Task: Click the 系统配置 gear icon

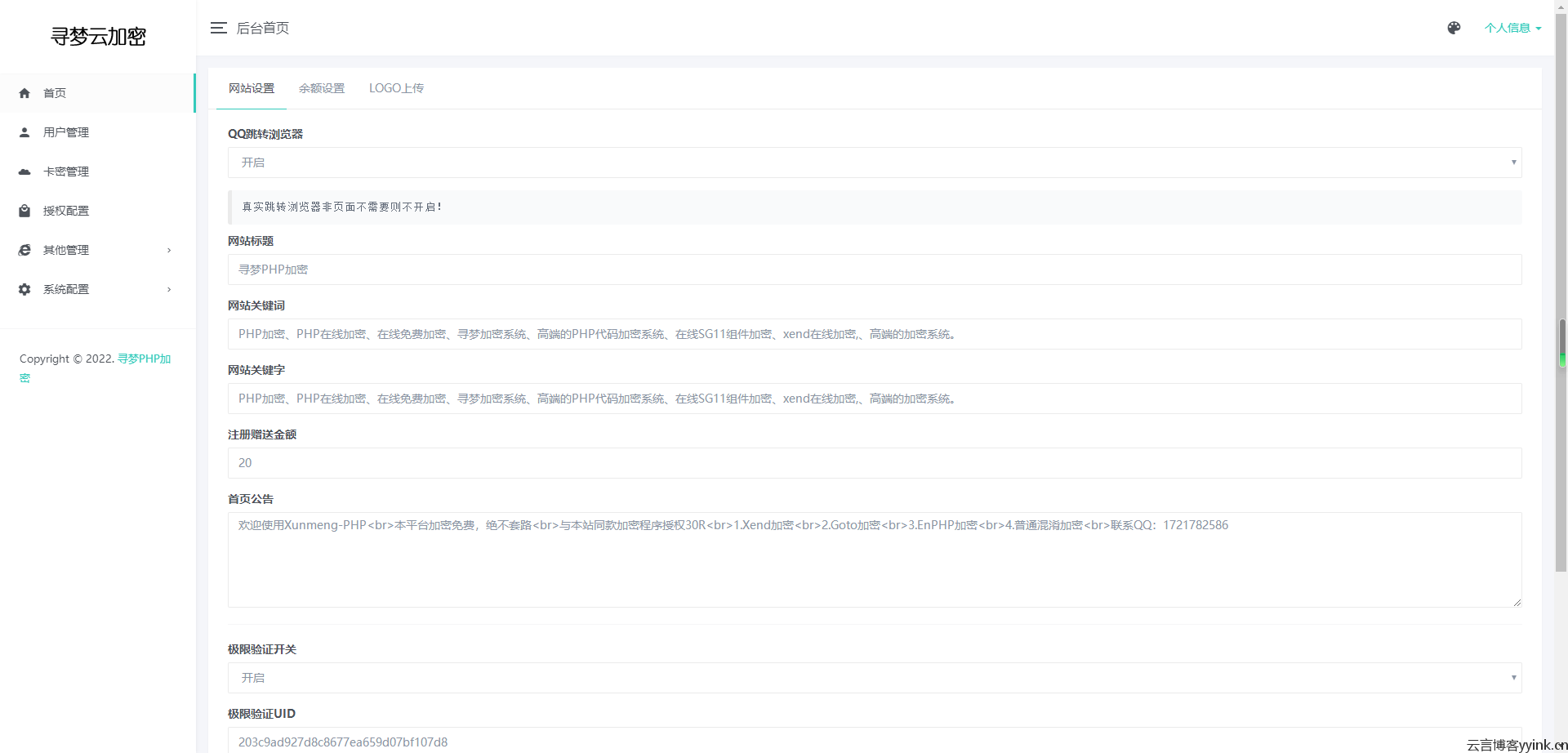Action: 24,289
